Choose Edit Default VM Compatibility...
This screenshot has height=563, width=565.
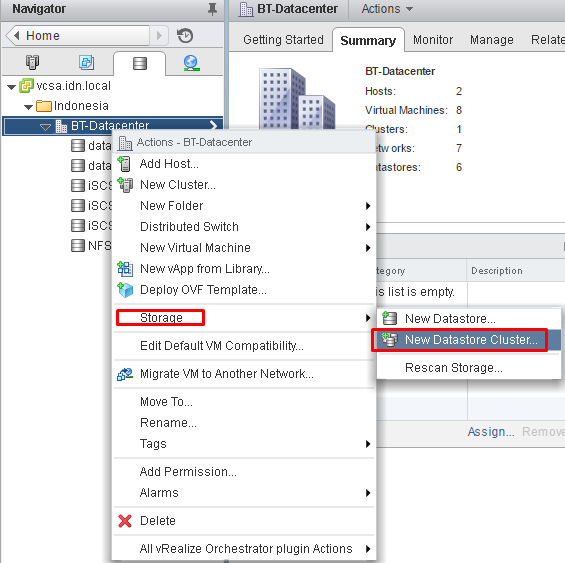[244, 346]
